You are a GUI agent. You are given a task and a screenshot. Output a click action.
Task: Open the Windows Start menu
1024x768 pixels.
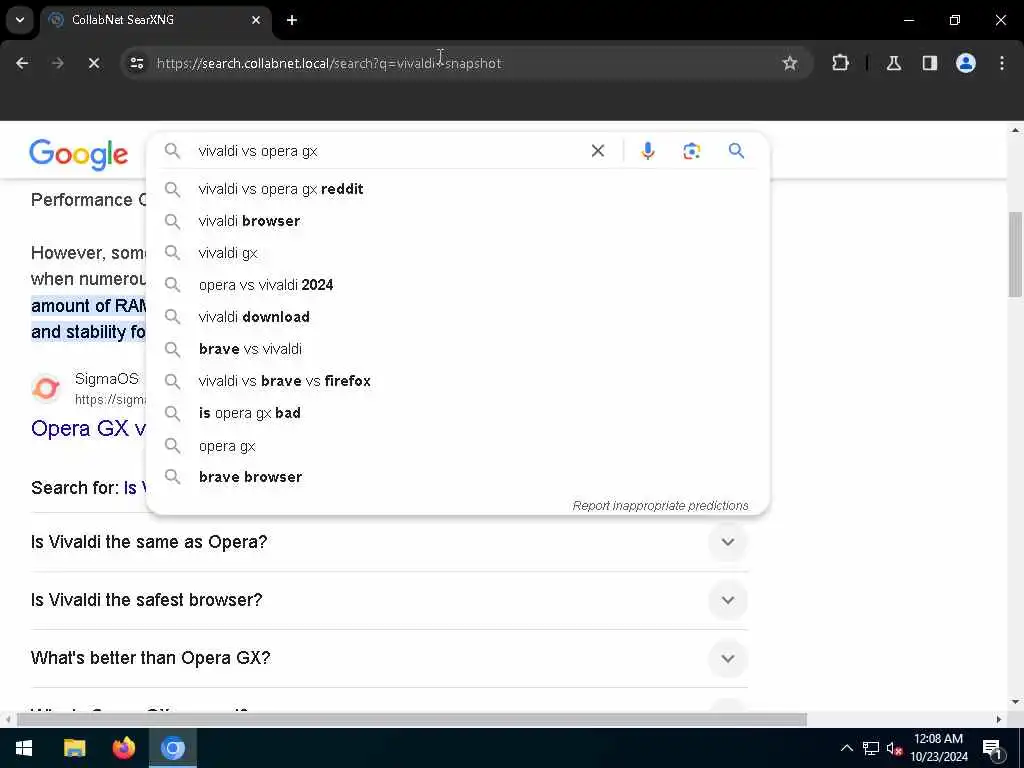[24, 748]
